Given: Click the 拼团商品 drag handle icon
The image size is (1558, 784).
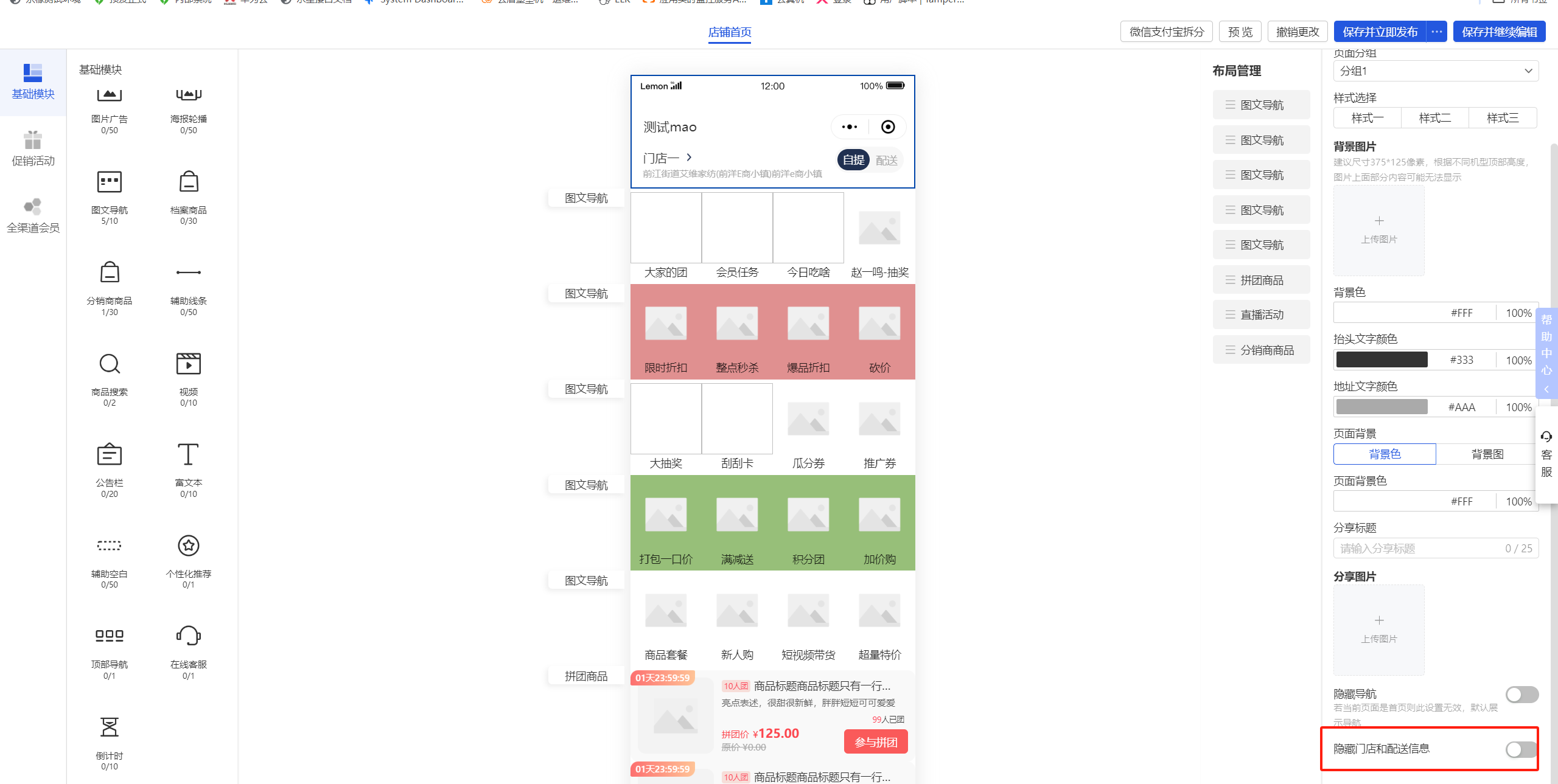Looking at the screenshot, I should (1230, 280).
